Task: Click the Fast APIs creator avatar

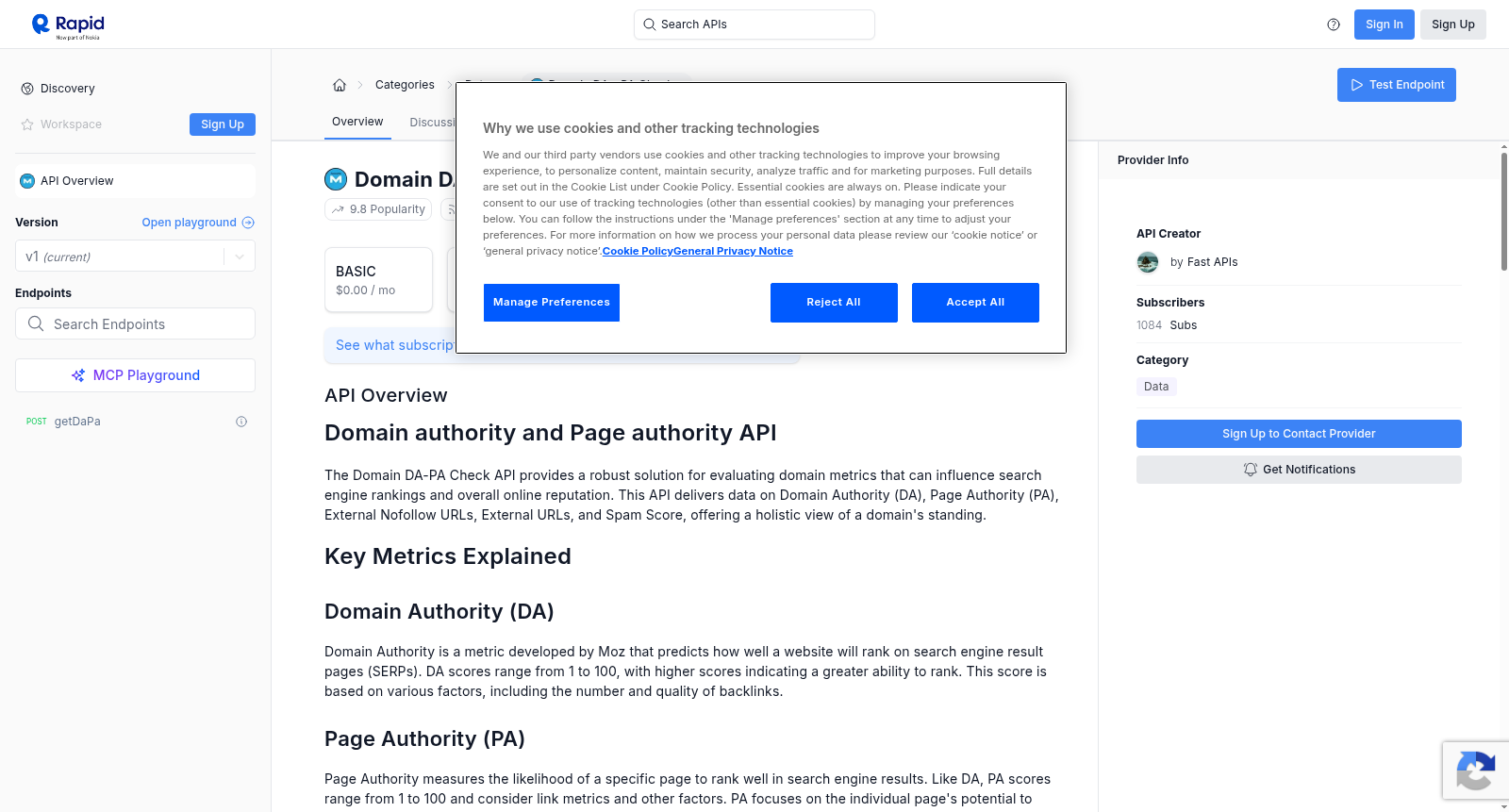Action: pos(1148,262)
